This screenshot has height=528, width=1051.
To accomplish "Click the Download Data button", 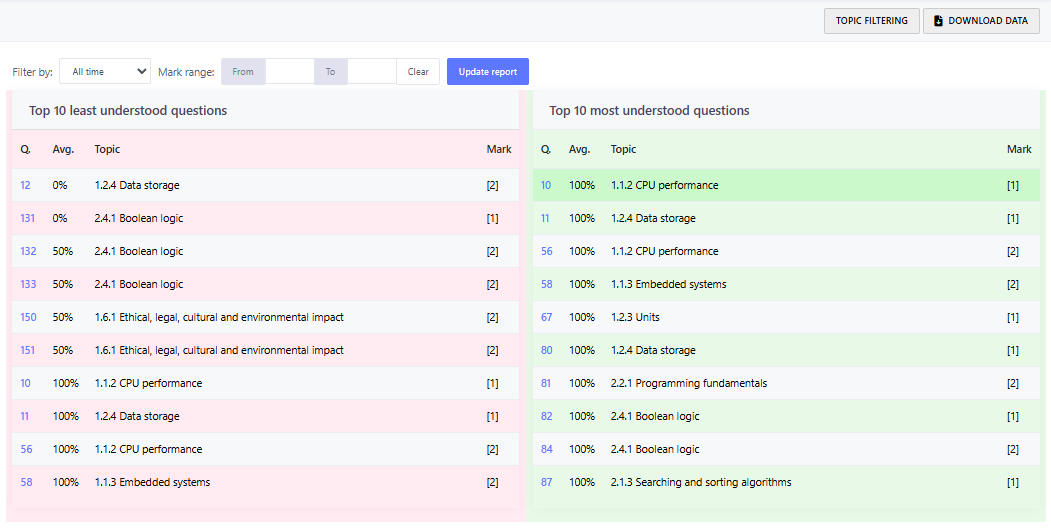I will [981, 21].
